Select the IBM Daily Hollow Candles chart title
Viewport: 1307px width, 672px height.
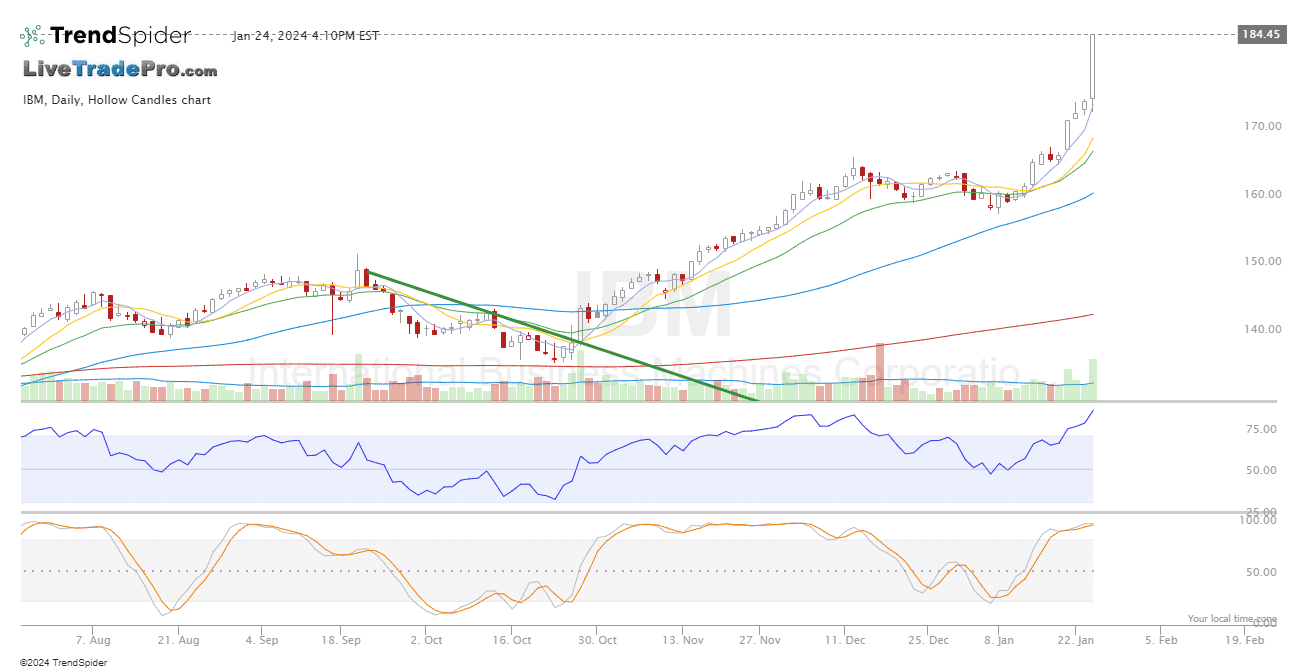click(117, 100)
